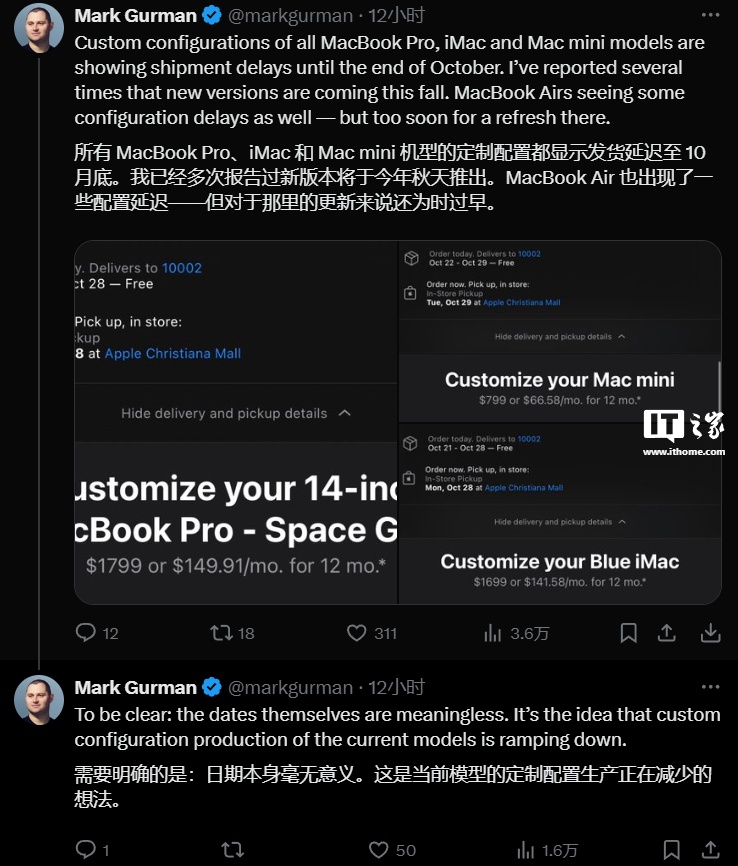Open more options on second tweet
The height and width of the screenshot is (866, 738).
[710, 687]
